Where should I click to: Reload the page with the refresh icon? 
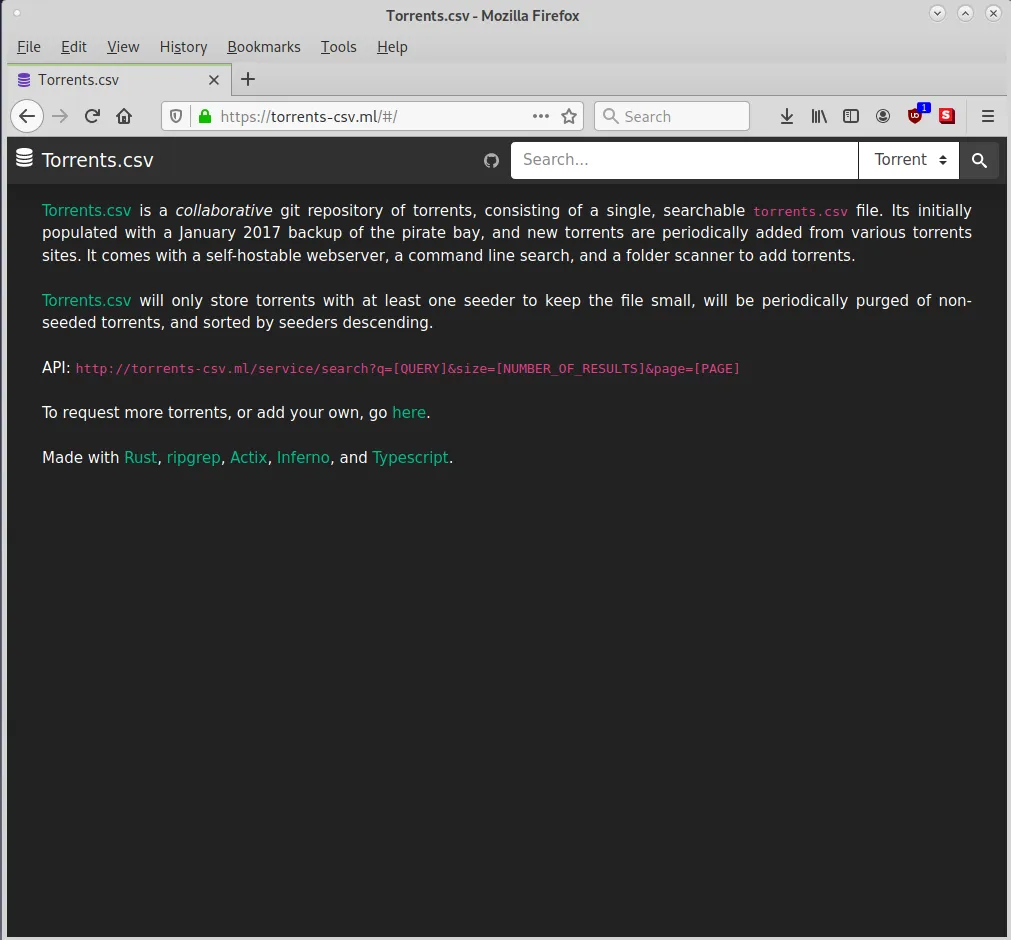coord(92,116)
